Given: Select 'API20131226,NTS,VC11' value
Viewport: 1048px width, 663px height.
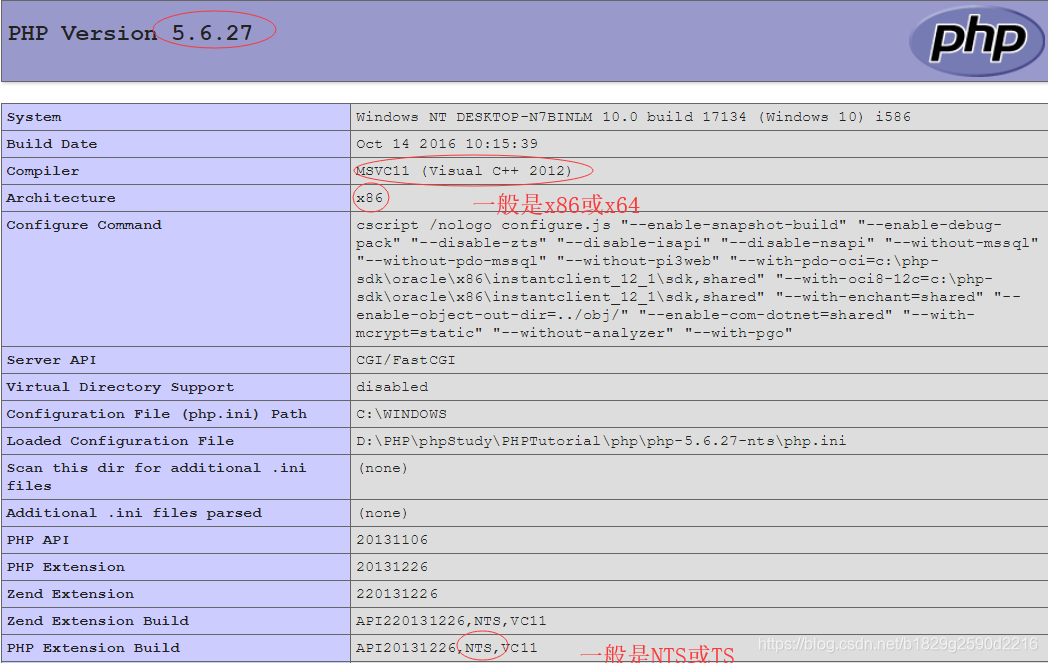Looking at the screenshot, I should click(446, 648).
